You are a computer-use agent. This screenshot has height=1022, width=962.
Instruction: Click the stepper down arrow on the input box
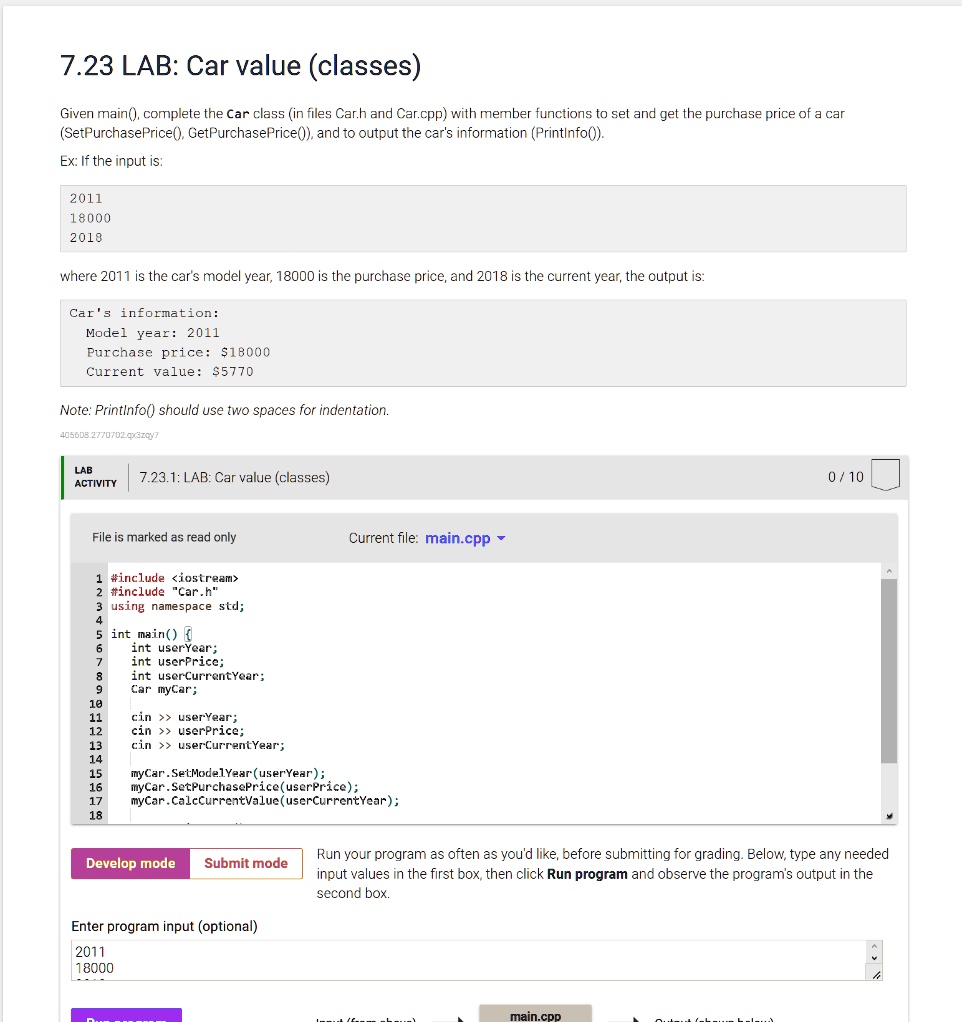[x=874, y=957]
